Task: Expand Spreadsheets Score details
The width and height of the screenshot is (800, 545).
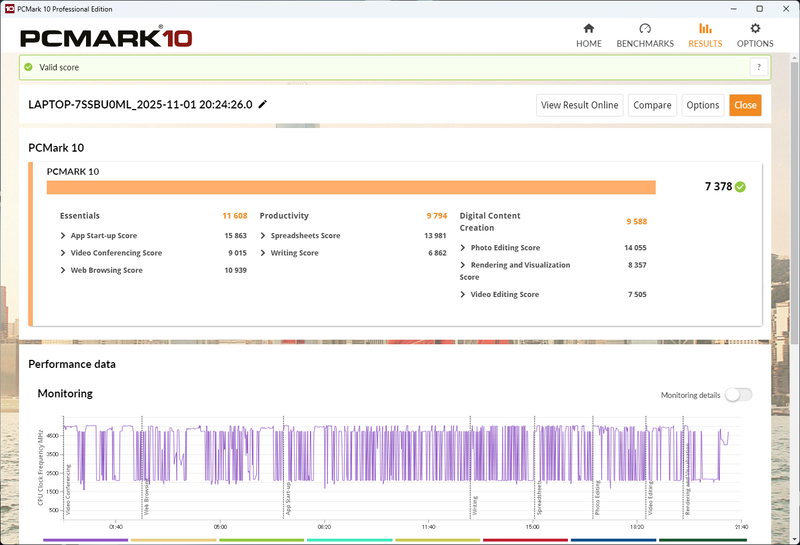Action: coord(263,235)
